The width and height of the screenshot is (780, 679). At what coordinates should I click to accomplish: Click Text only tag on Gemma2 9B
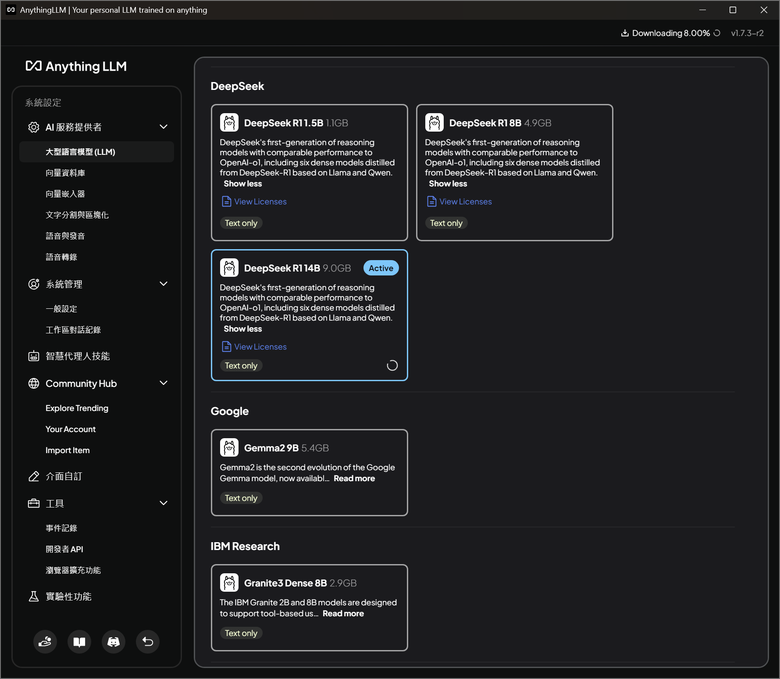tap(241, 498)
